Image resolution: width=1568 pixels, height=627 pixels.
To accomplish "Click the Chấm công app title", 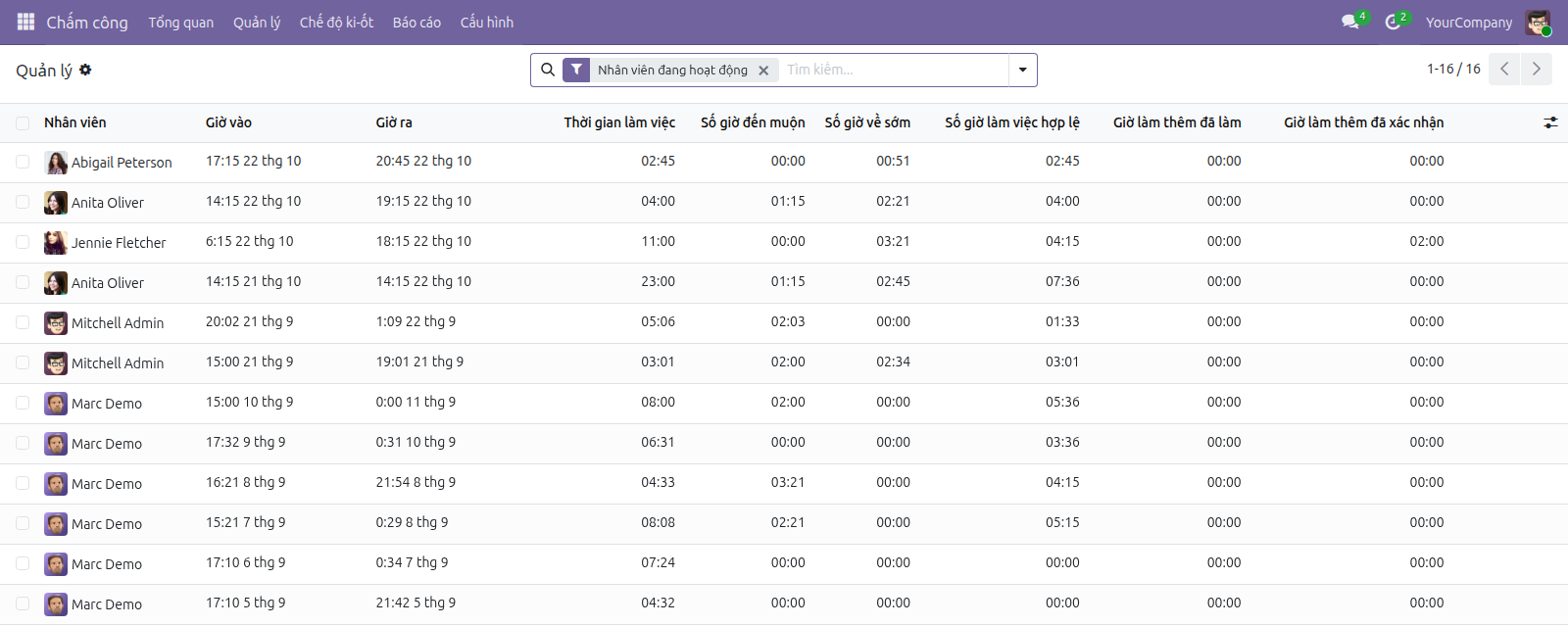I will click(x=87, y=22).
